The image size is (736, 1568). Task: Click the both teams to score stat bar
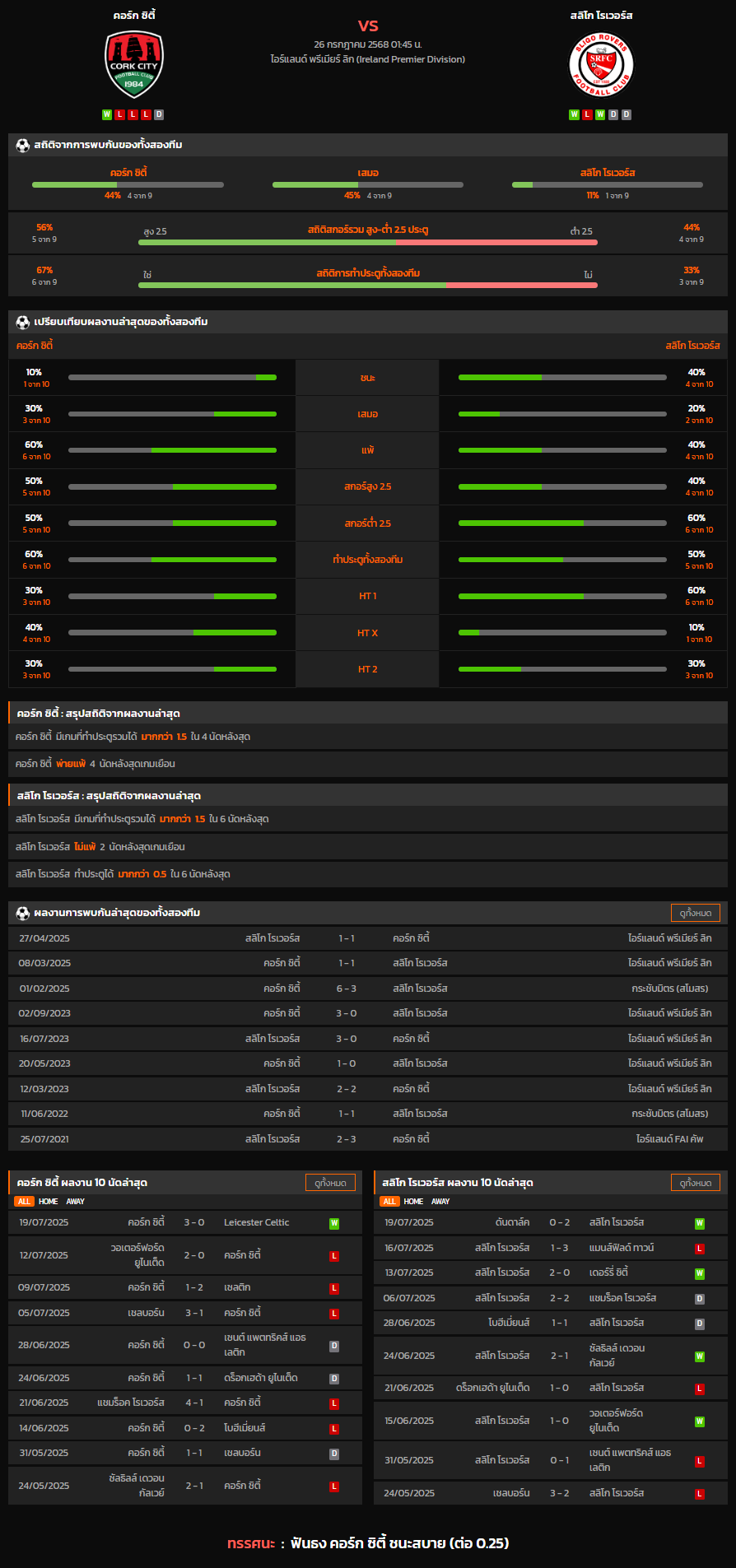[x=368, y=286]
